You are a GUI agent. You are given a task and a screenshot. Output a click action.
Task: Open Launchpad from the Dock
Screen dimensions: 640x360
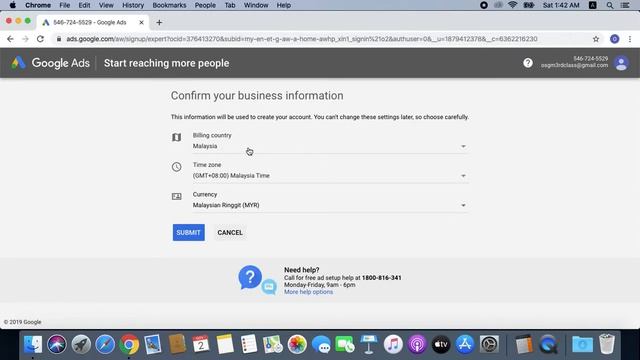81,344
